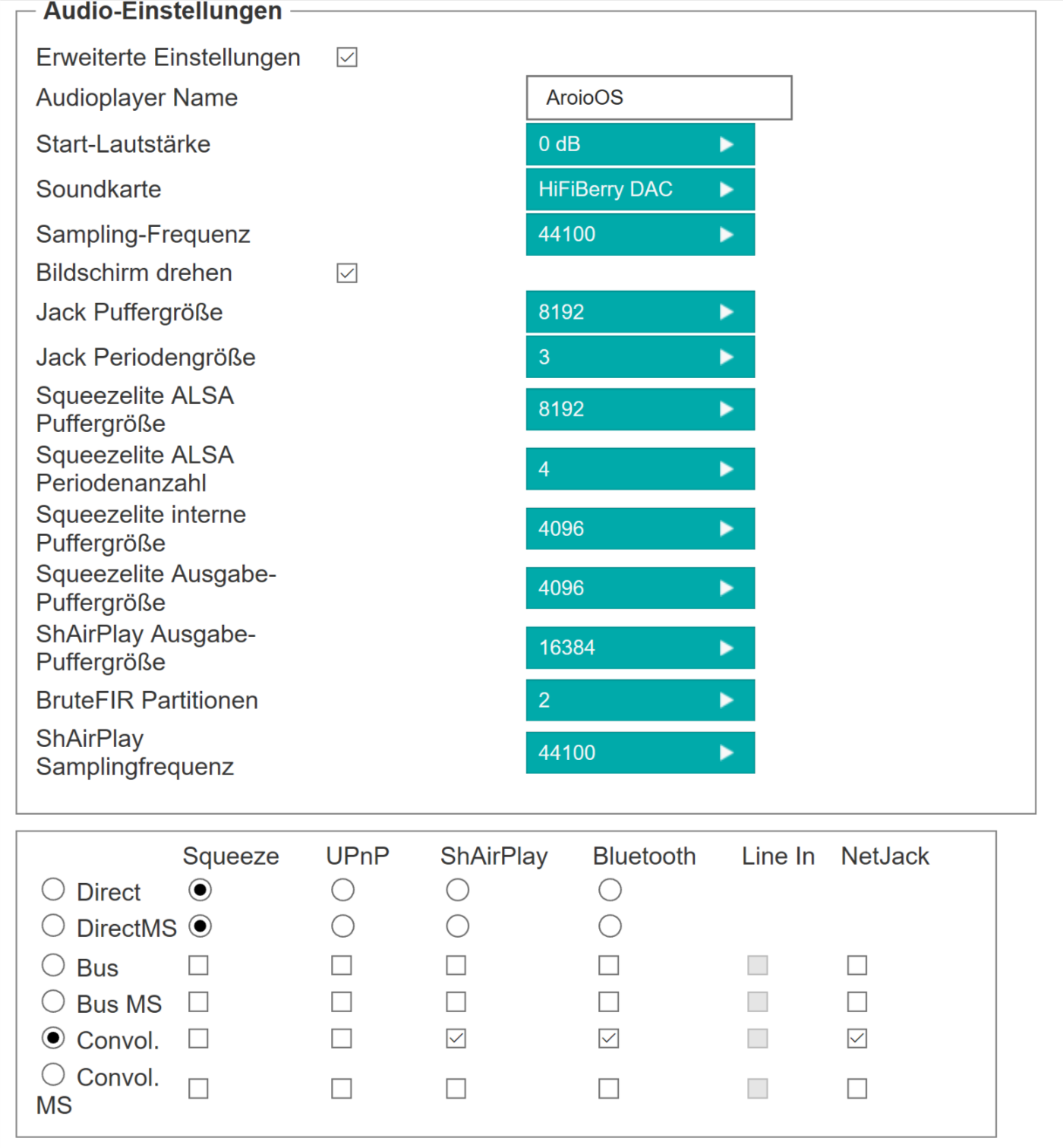
Task: Expand the Soundkarte HiFiBerry DAC dropdown
Action: coord(640,189)
